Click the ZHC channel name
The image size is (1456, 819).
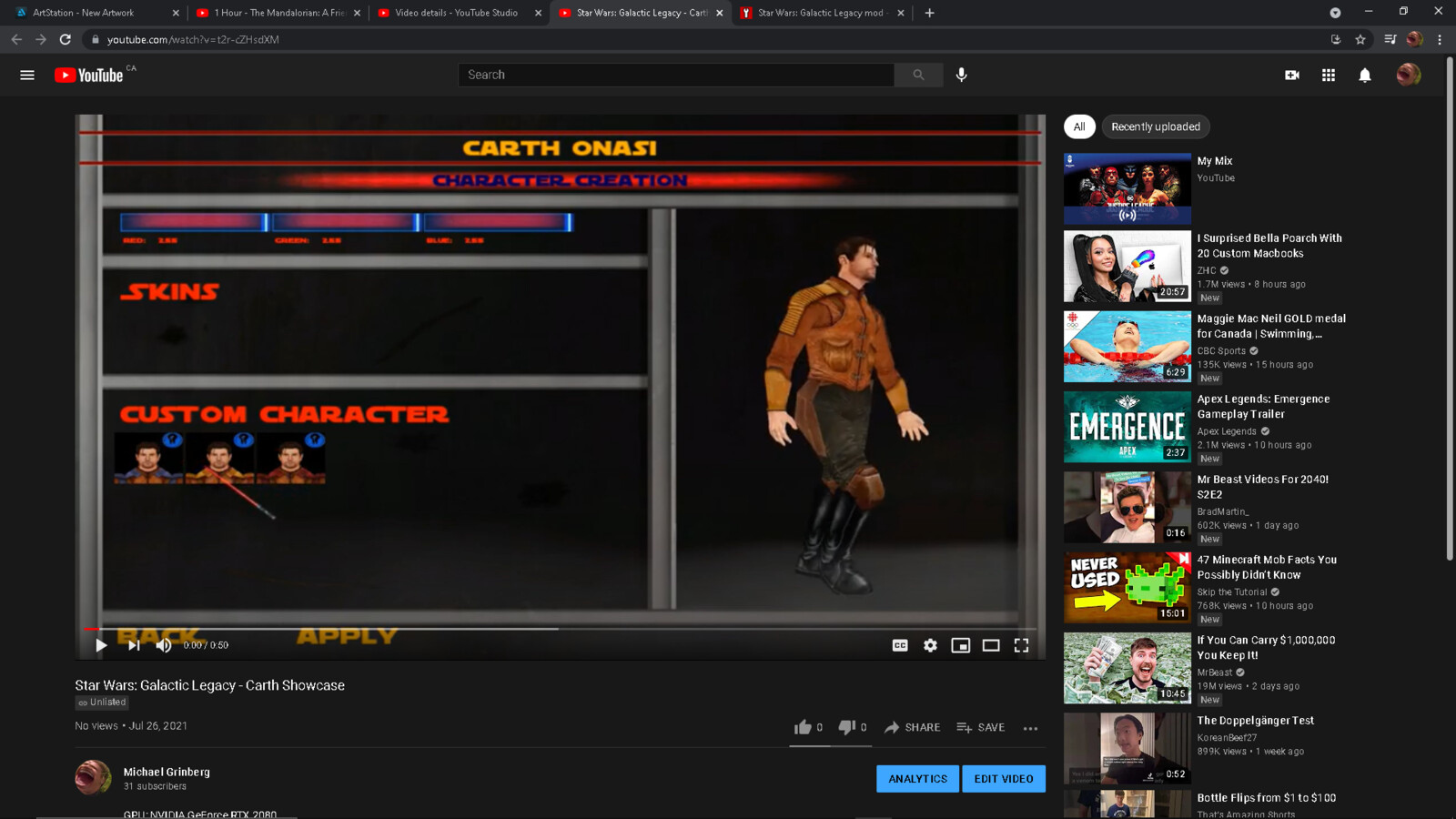[1206, 270]
